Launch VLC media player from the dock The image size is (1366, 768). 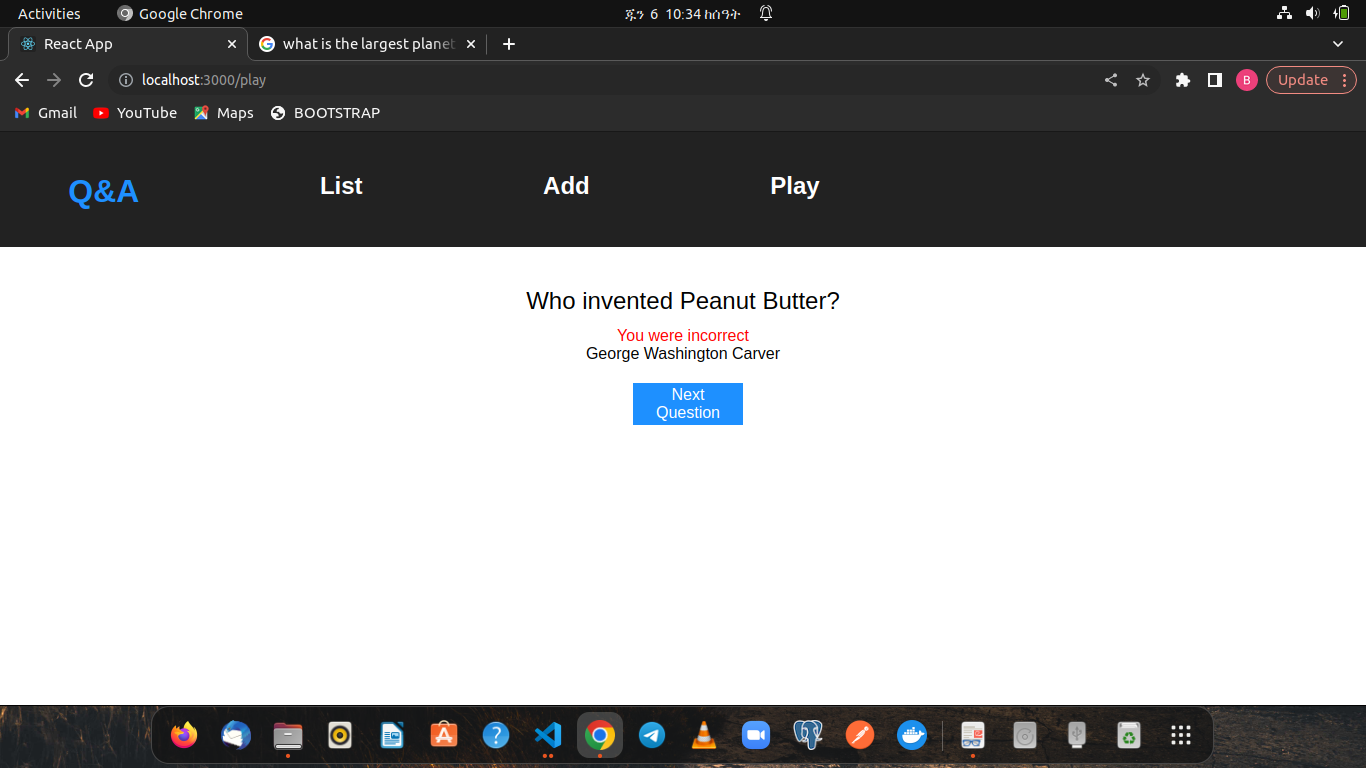(x=704, y=735)
